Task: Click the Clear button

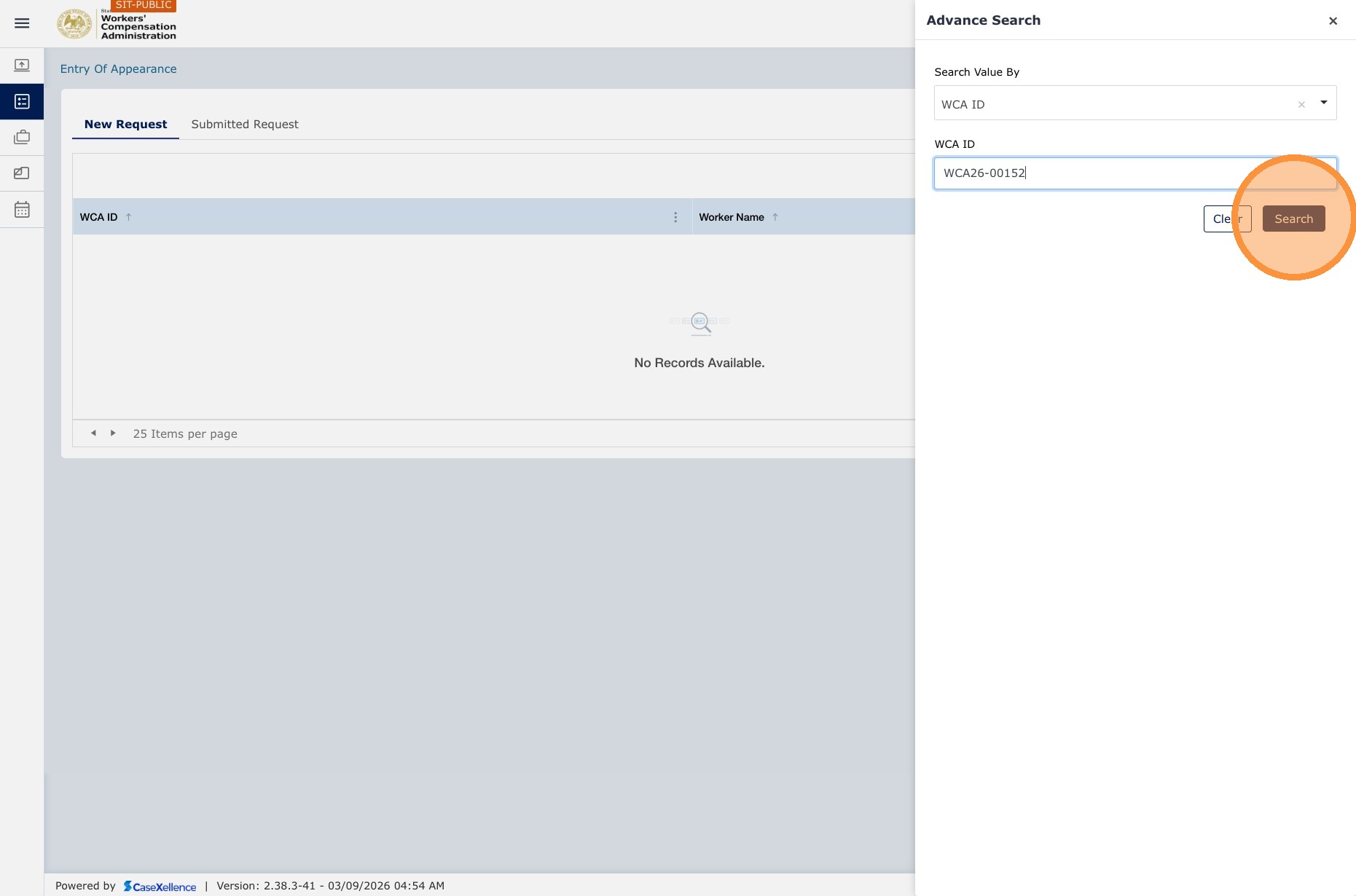Action: [1227, 219]
